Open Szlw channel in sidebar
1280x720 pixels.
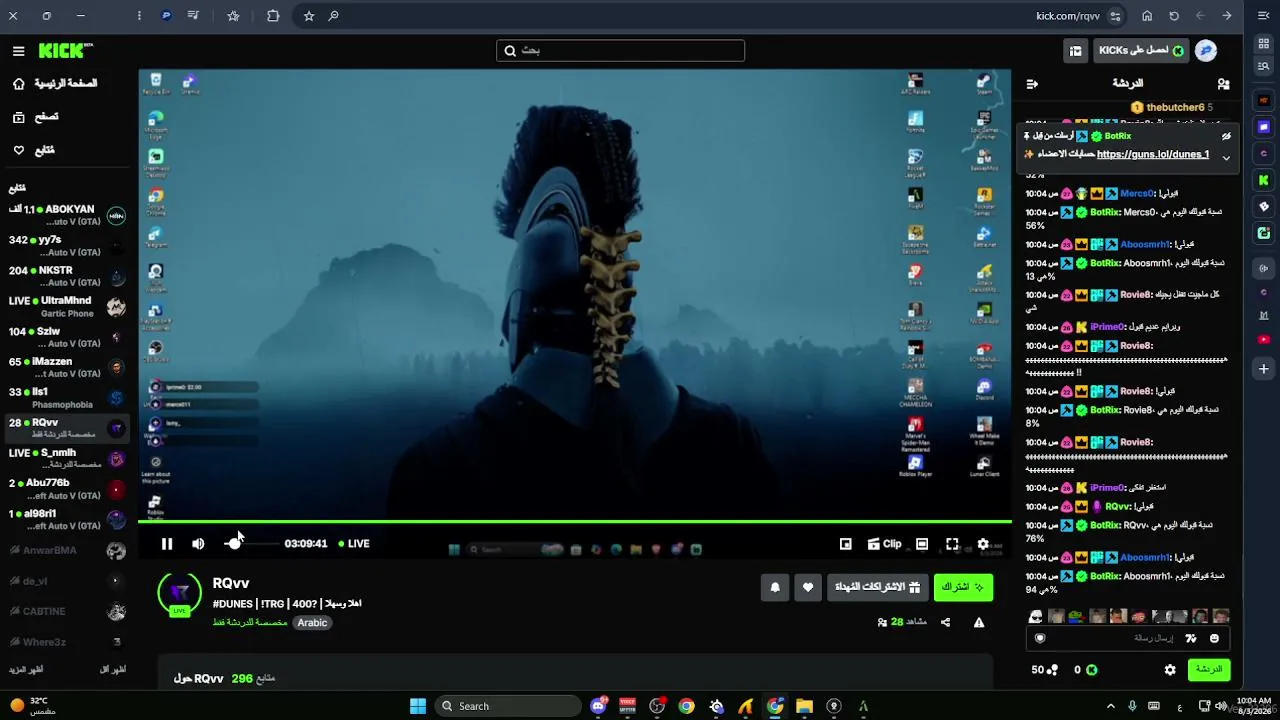tap(68, 337)
